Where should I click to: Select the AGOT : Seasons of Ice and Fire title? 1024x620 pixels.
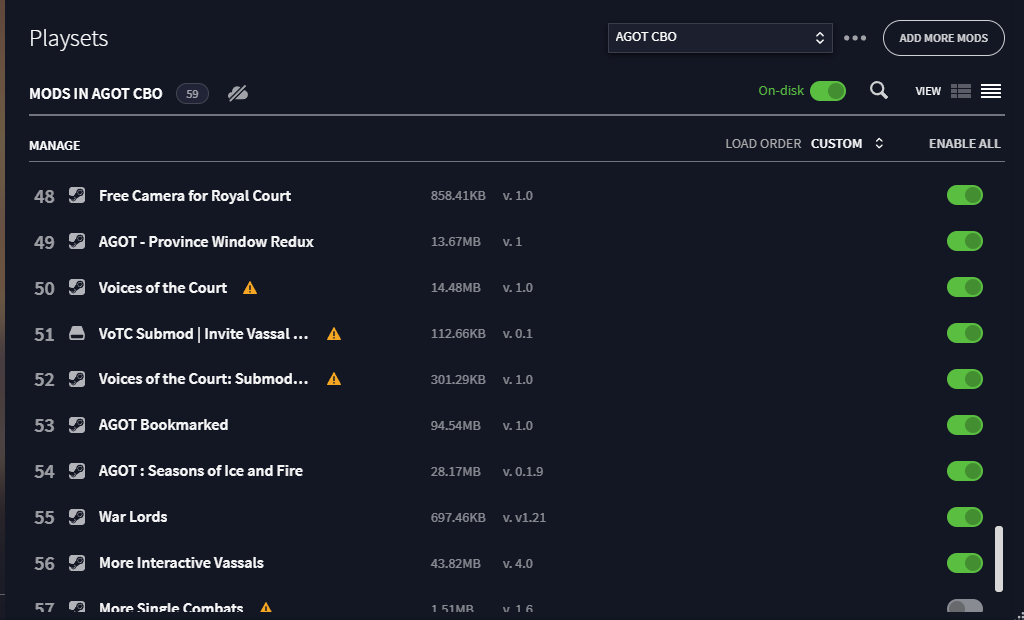pyautogui.click(x=200, y=471)
